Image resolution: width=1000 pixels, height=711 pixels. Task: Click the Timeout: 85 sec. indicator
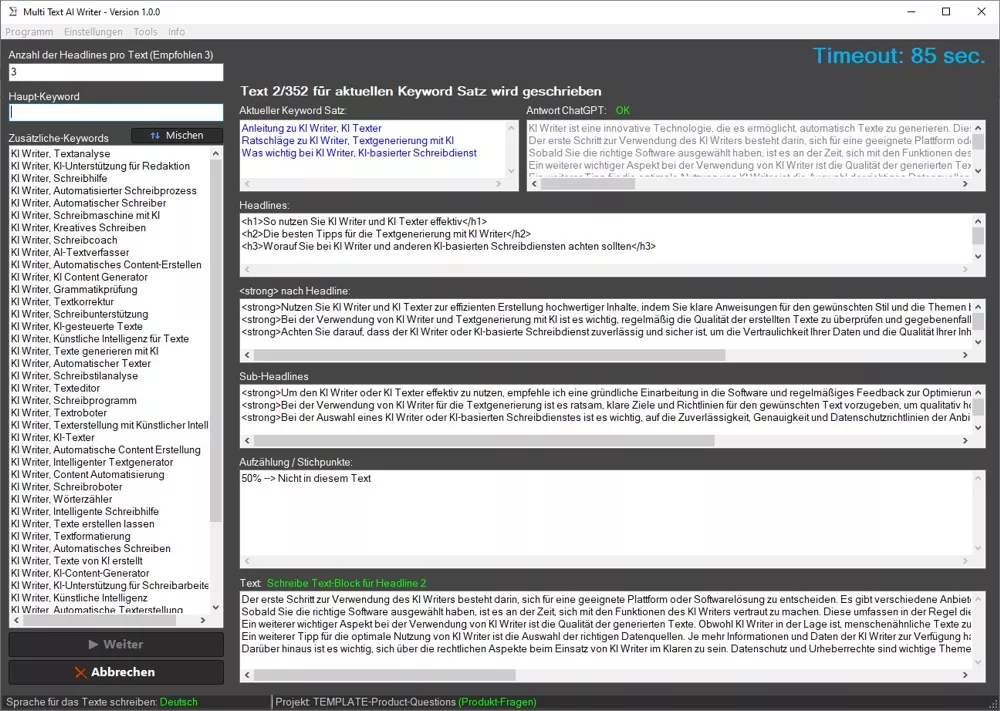coord(899,55)
